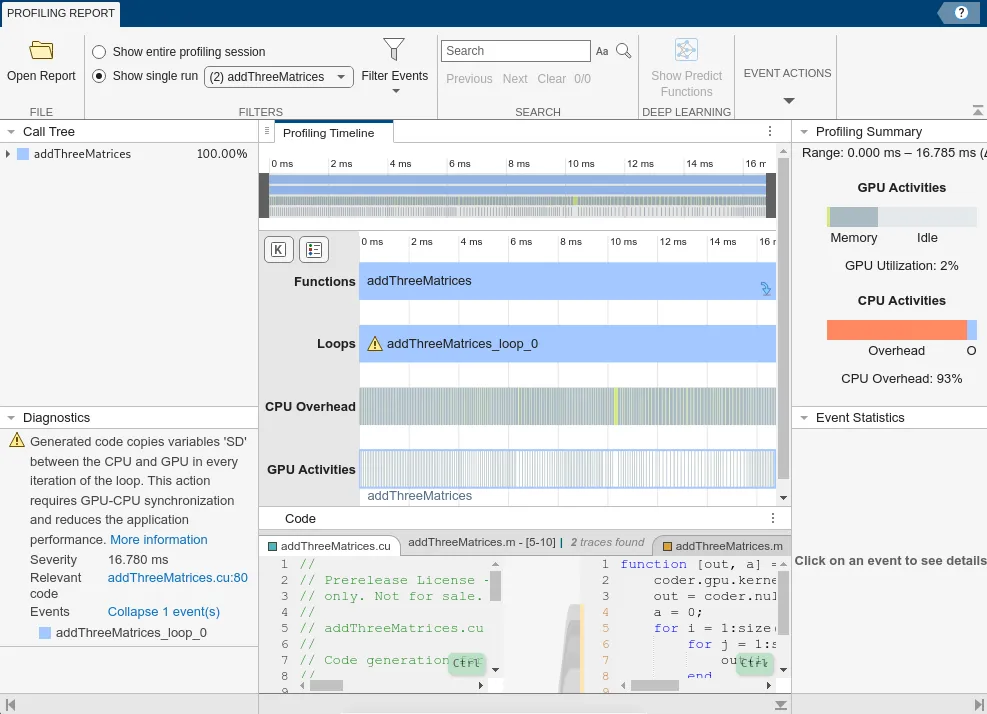Image resolution: width=987 pixels, height=714 pixels.
Task: Click the Open Report folder icon
Action: 41,51
